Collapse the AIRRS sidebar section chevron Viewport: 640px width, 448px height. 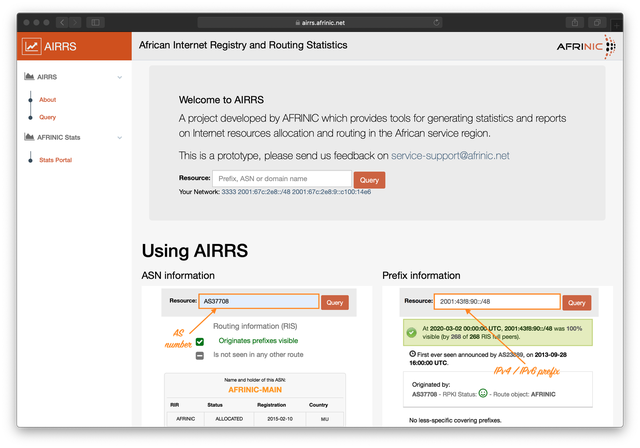pos(120,77)
